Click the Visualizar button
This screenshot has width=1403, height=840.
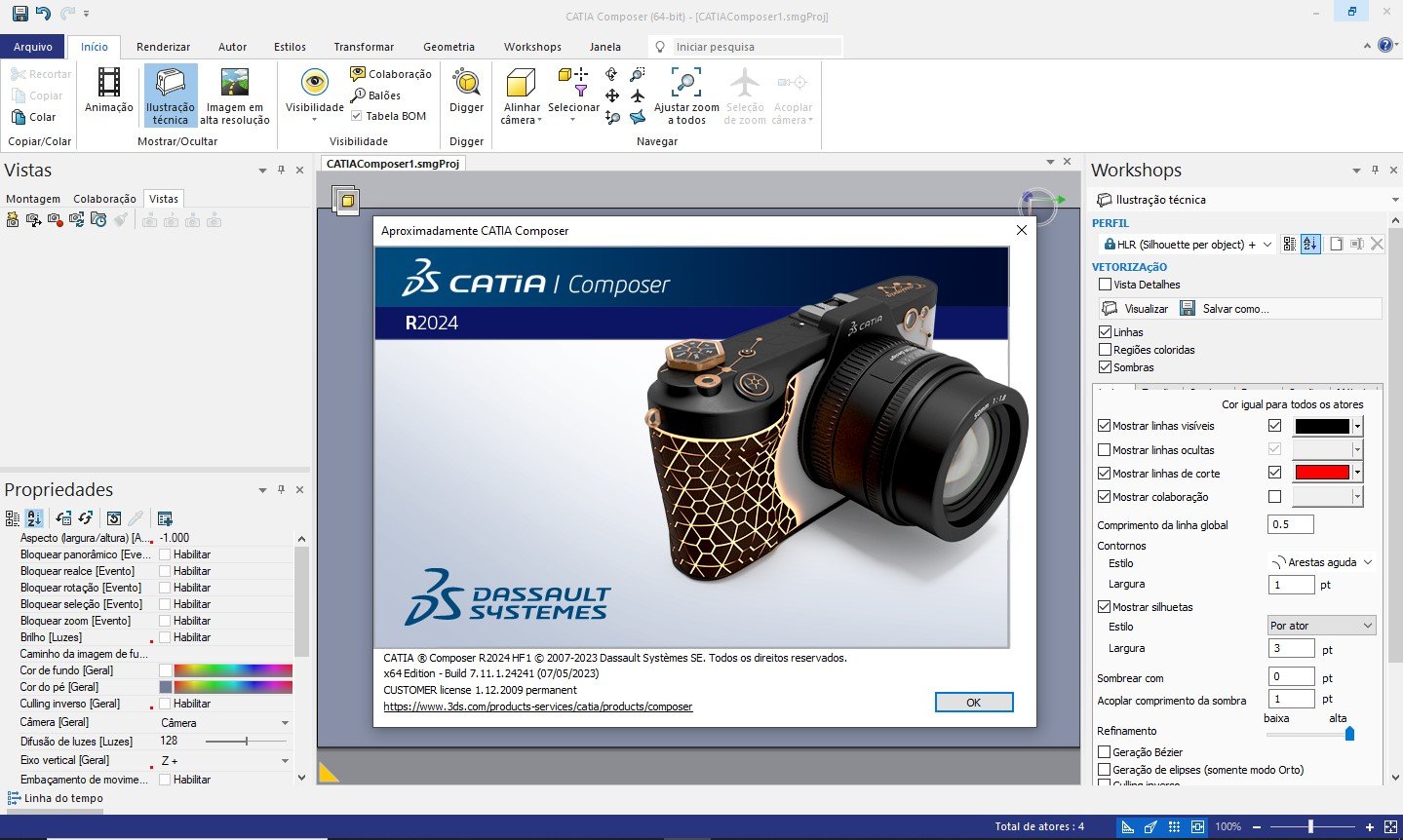[x=1135, y=309]
